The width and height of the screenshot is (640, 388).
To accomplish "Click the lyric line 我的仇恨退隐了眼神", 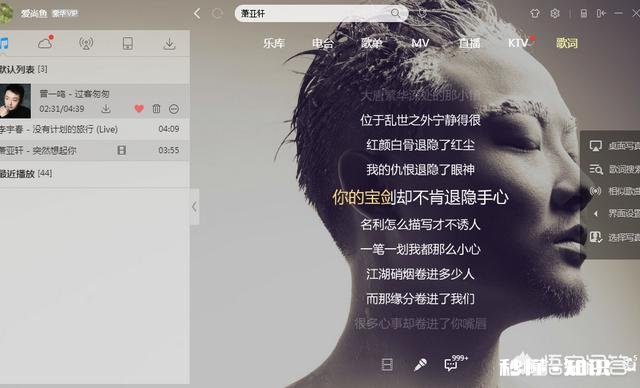I will click(420, 169).
